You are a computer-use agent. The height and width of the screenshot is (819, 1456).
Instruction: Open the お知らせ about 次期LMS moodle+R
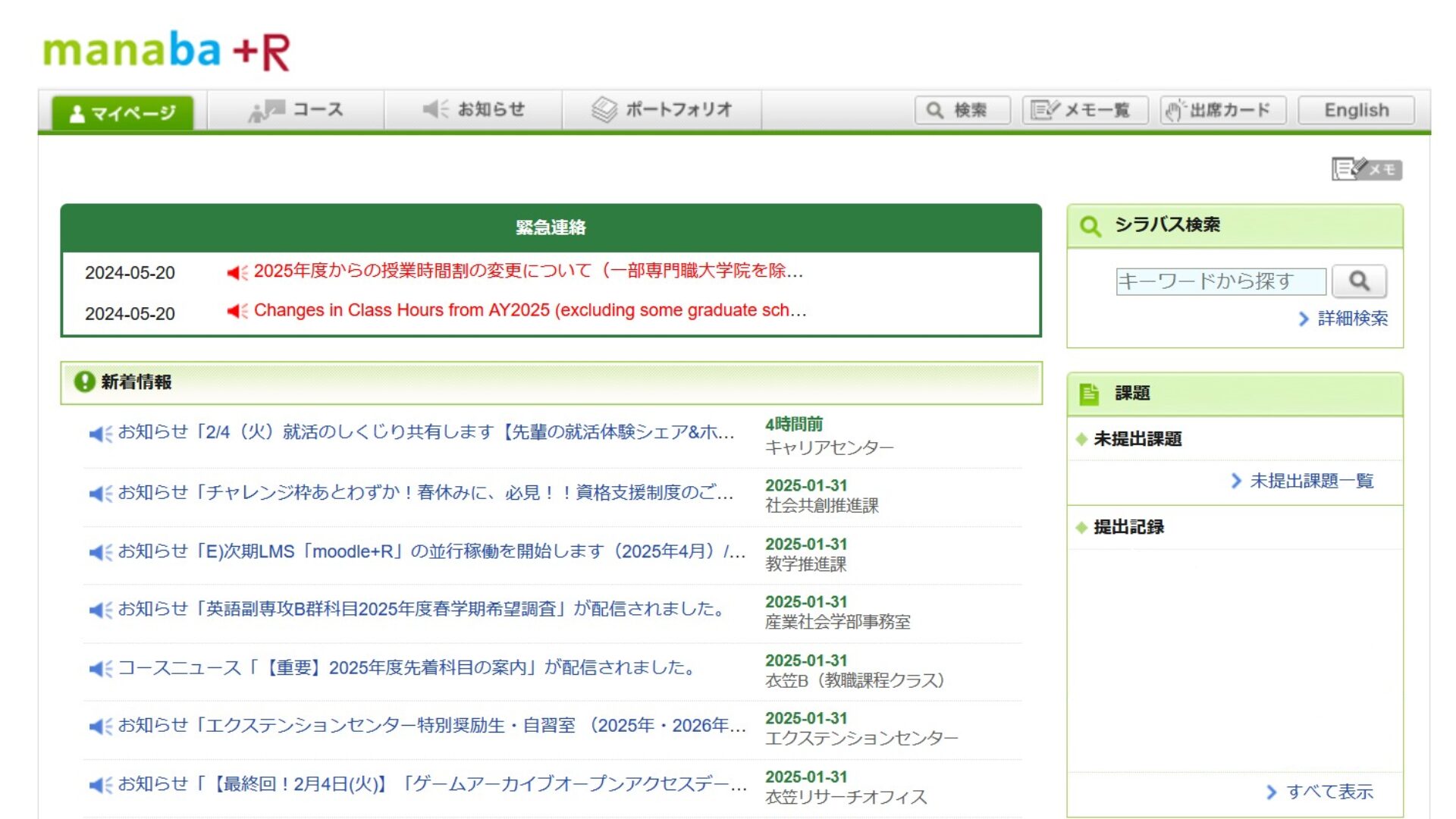click(431, 551)
